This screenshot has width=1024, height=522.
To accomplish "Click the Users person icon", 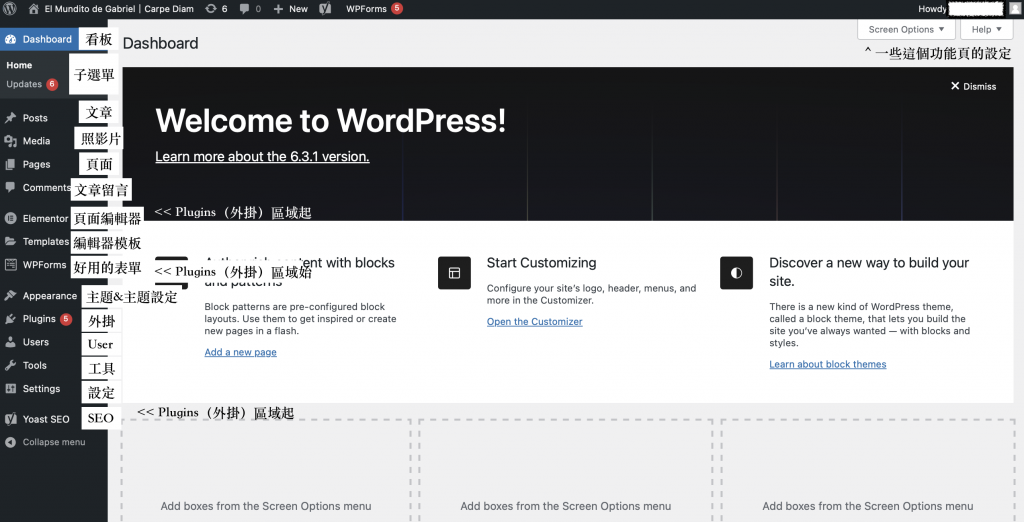I will (x=10, y=342).
